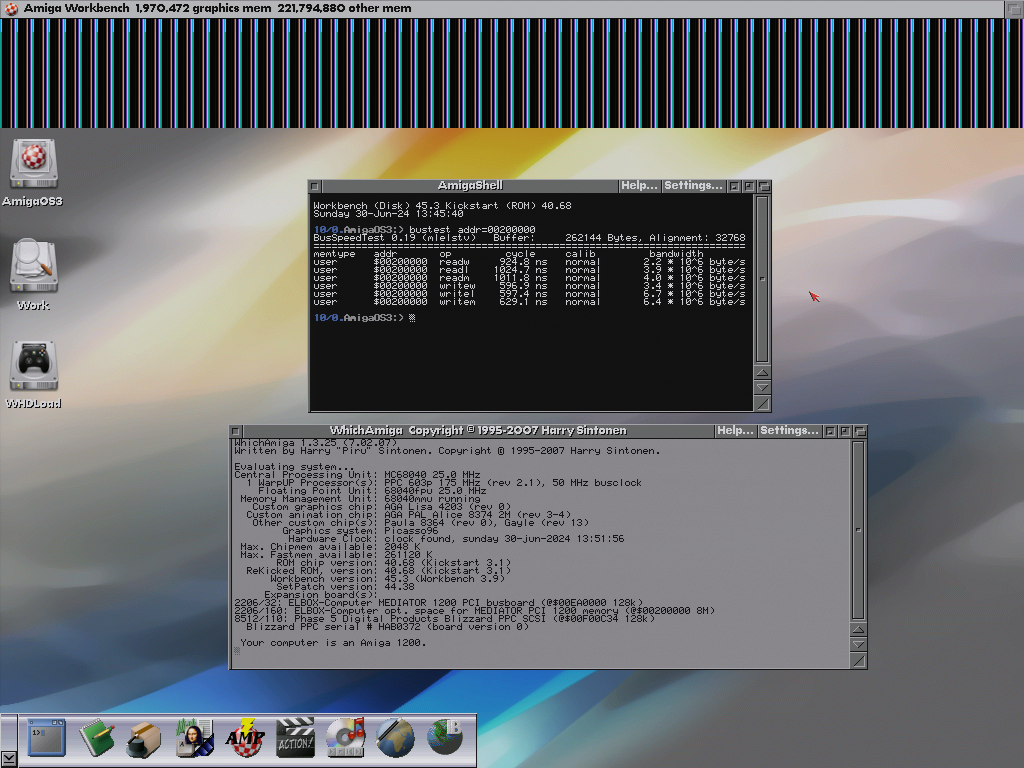Image resolution: width=1024 pixels, height=768 pixels.
Task: Click 'Workbench (Disk) 45.3 Kickstart' line
Action: 442,206
